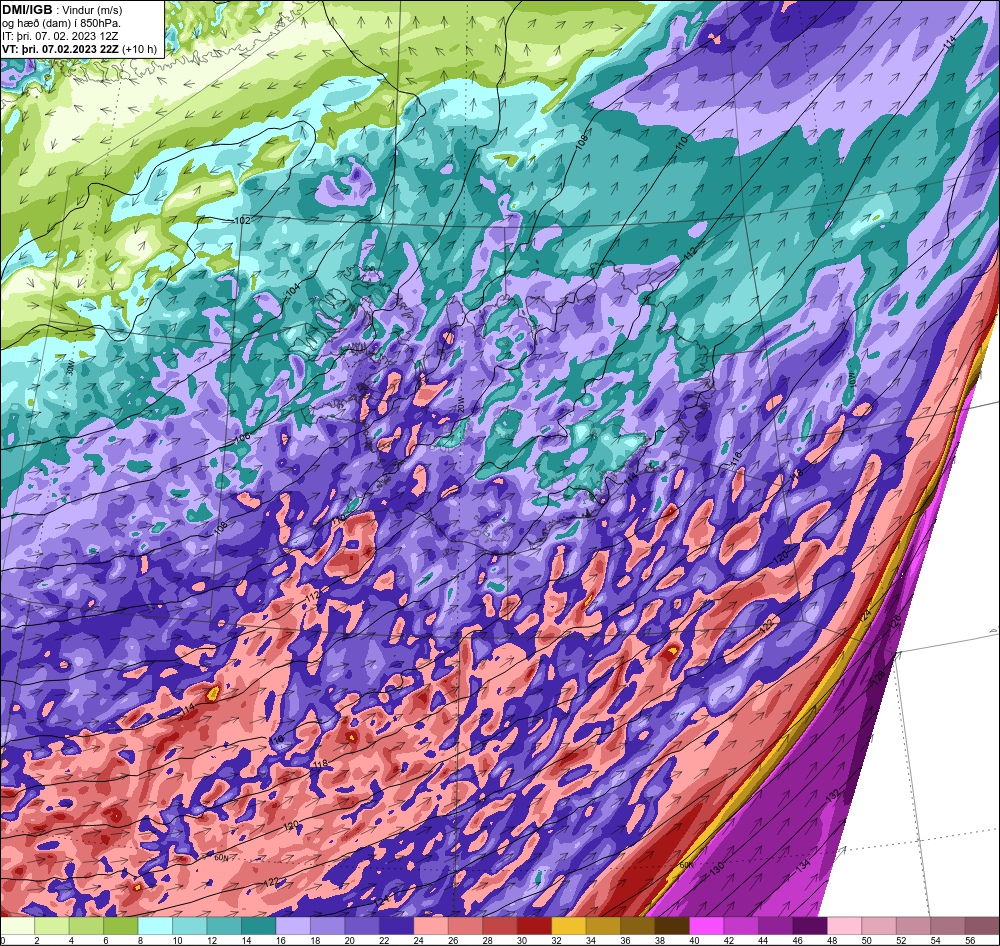Click the 14–16 m/s dark teal legend swatch
Screen dimensions: 1000x946
(259, 926)
